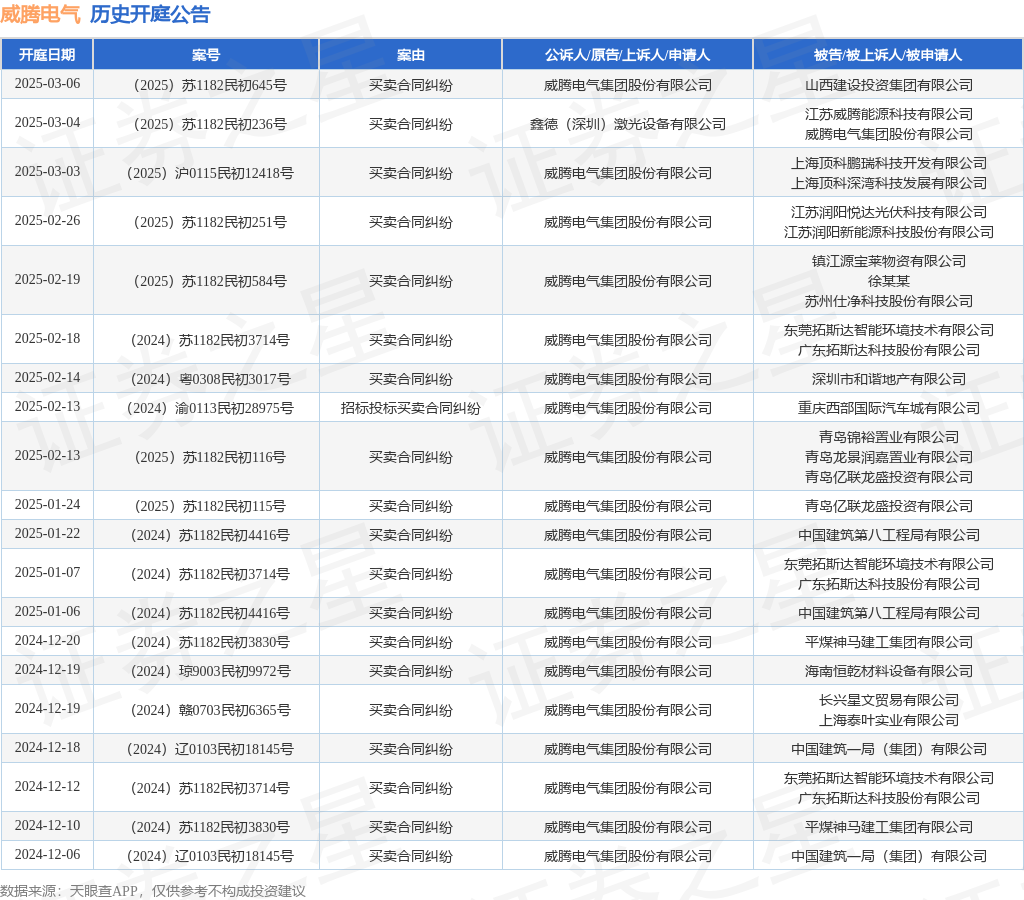This screenshot has width=1024, height=900.
Task: Click 江苏威腾能源科技有限公司
Action: click(889, 114)
